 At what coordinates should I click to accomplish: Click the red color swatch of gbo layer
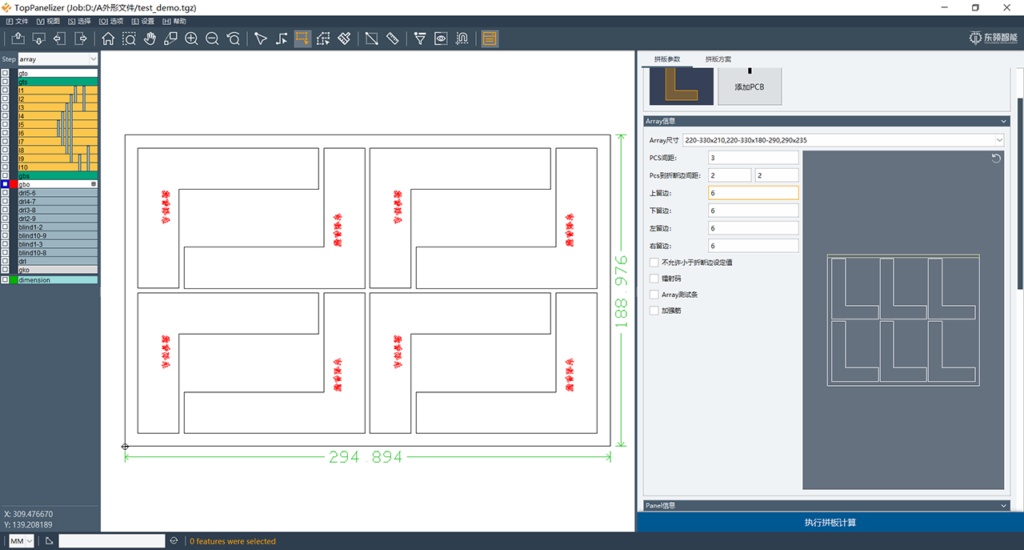14,184
